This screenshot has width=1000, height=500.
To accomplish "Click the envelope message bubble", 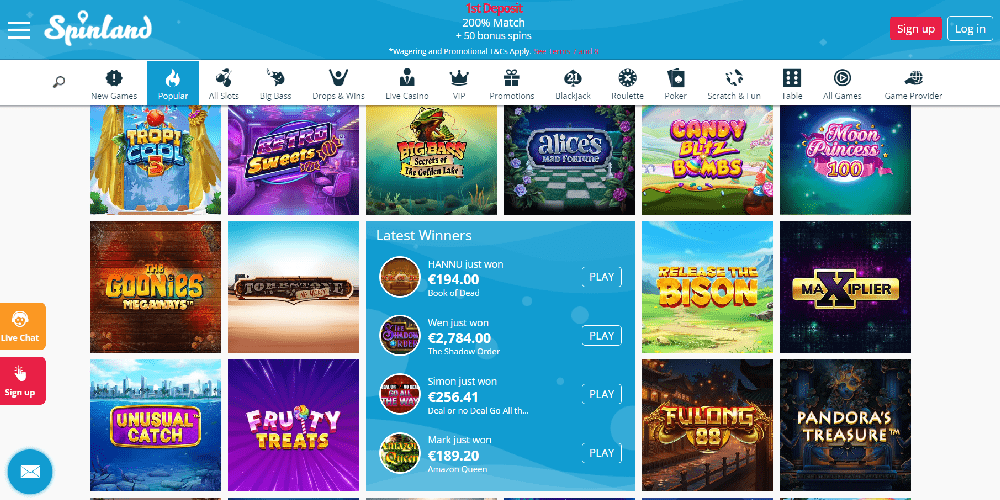I will pyautogui.click(x=30, y=472).
